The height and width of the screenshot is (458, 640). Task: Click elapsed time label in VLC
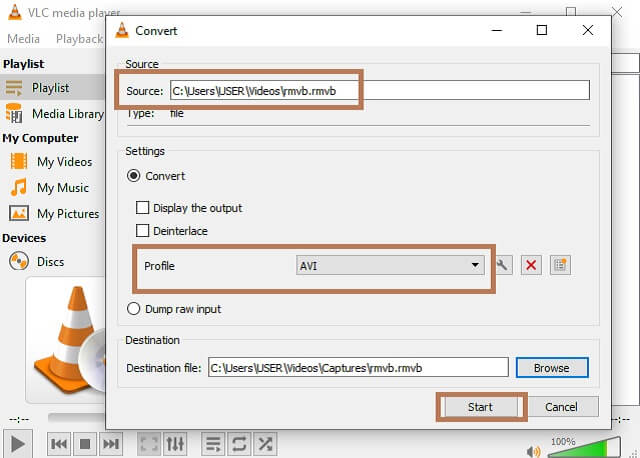tap(19, 419)
